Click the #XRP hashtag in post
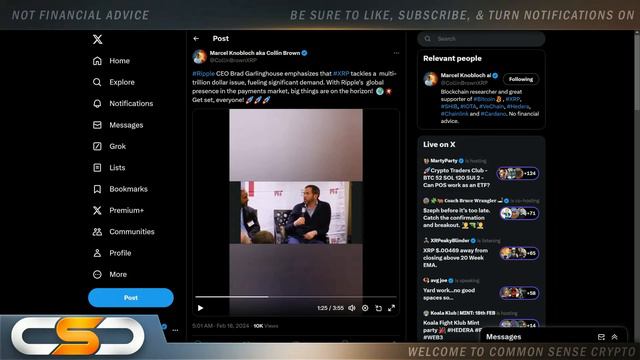640x360 pixels. (x=341, y=73)
